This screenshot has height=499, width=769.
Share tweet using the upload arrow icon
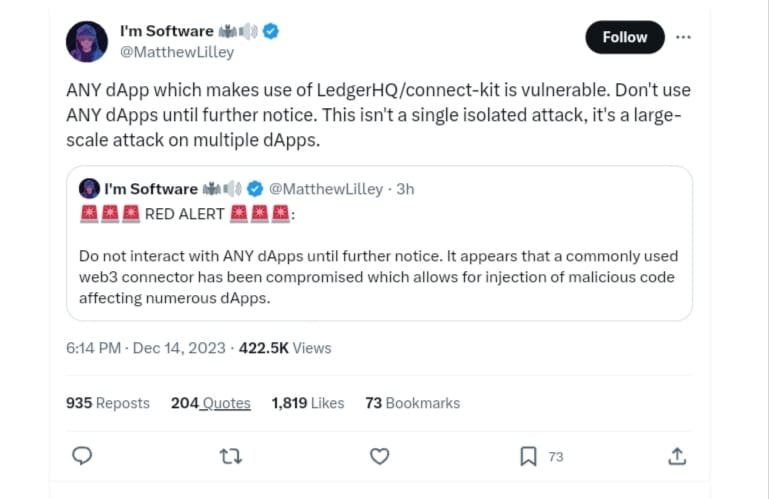[x=677, y=456]
